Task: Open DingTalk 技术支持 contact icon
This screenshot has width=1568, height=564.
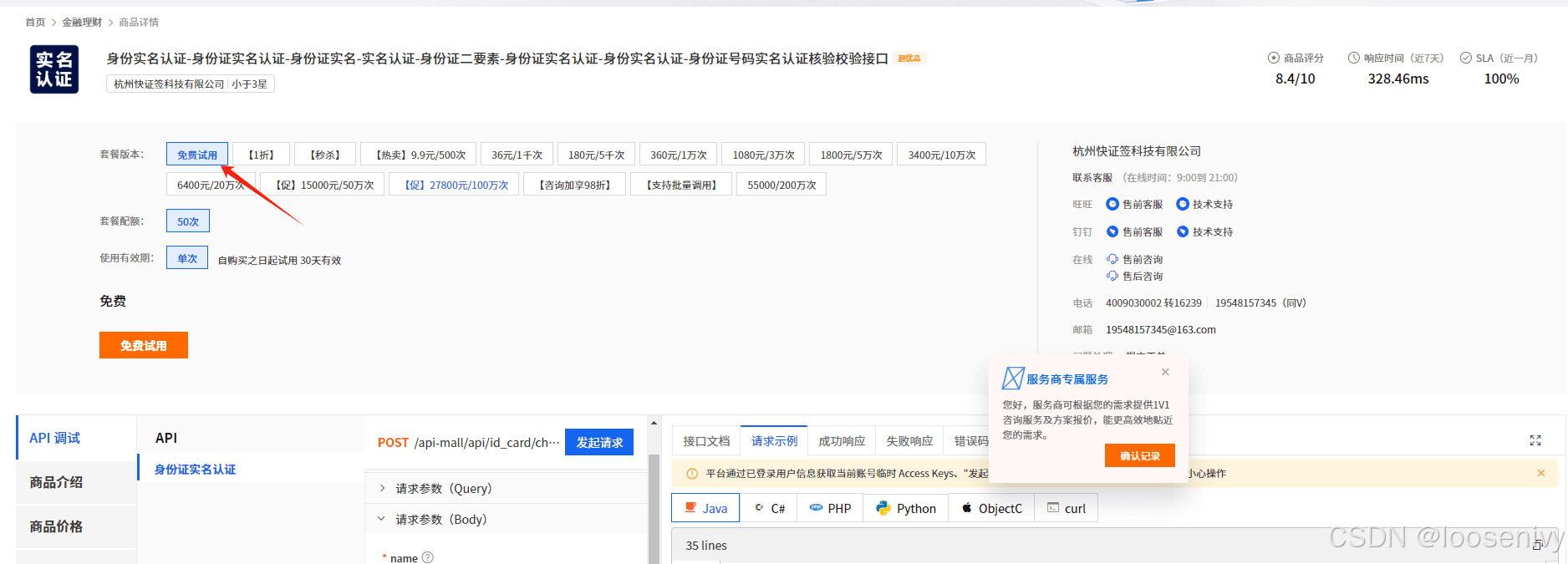Action: (x=1182, y=231)
